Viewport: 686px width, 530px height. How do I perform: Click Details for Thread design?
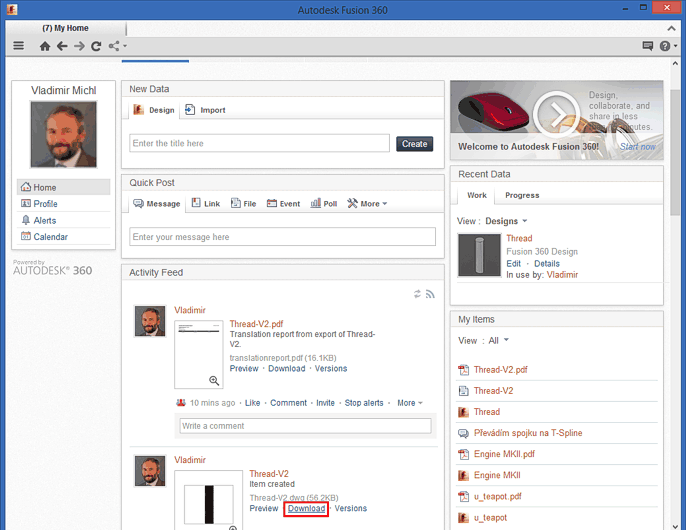point(546,263)
